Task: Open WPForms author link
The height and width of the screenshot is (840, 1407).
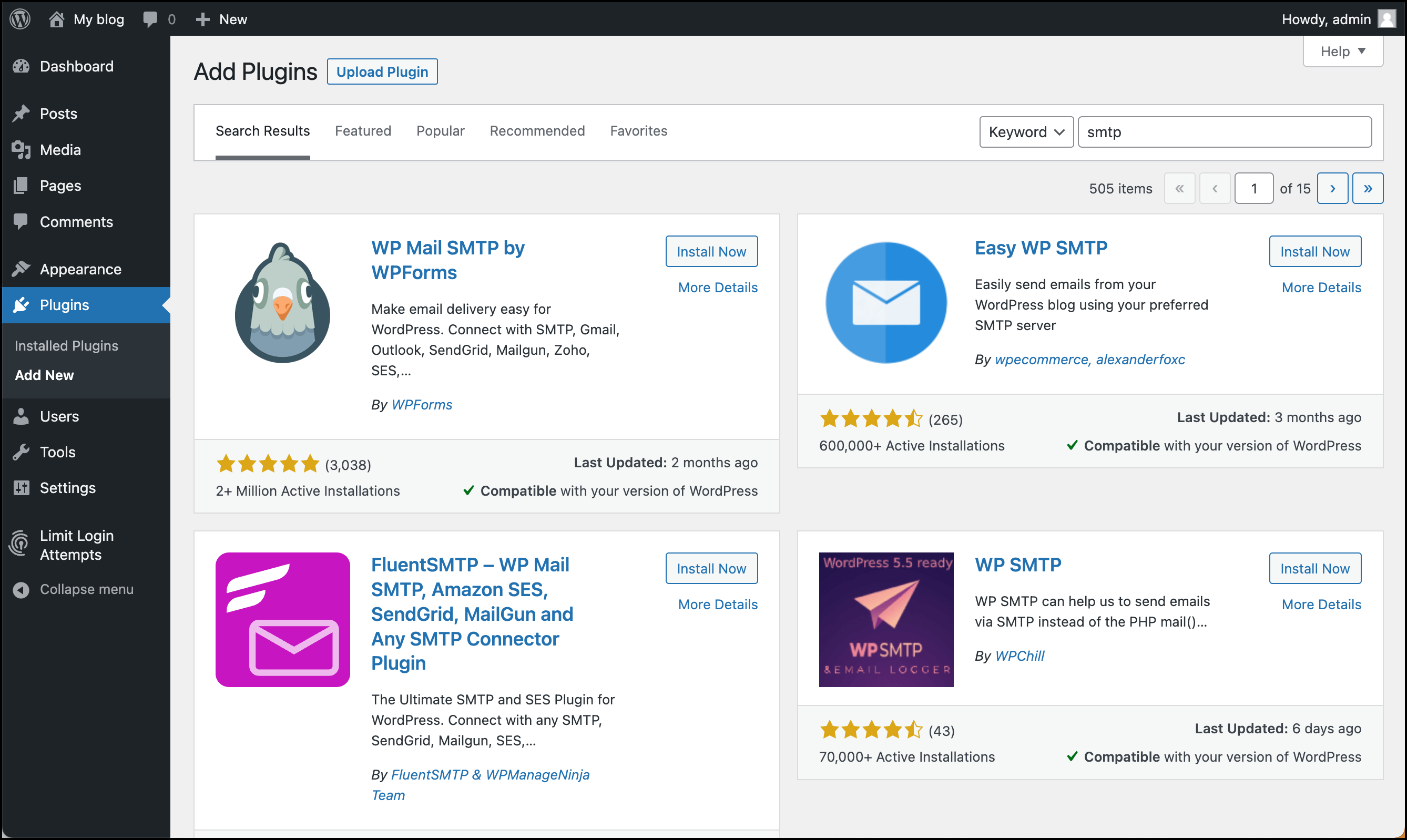Action: pyautogui.click(x=422, y=405)
